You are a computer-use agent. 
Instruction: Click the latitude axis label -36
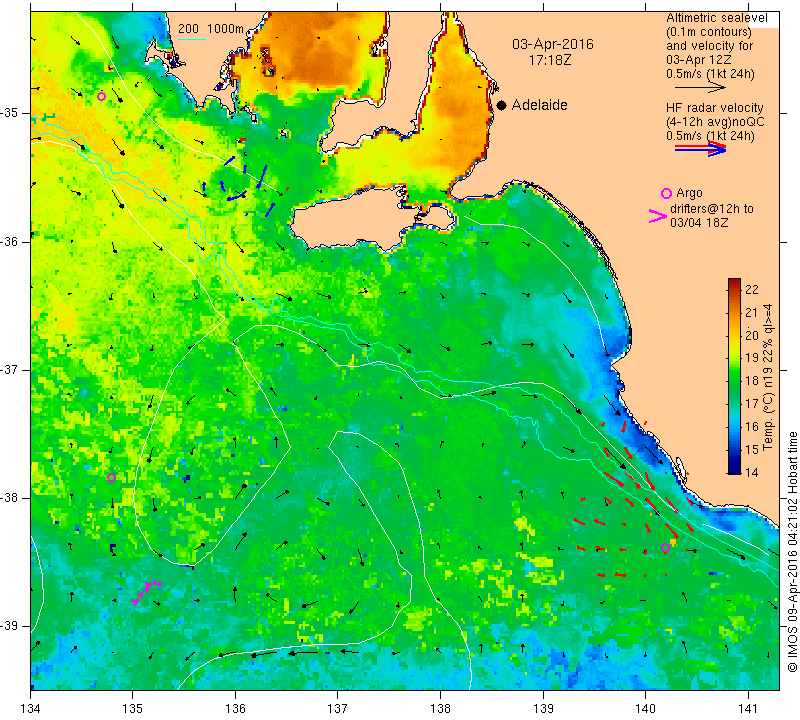click(11, 241)
